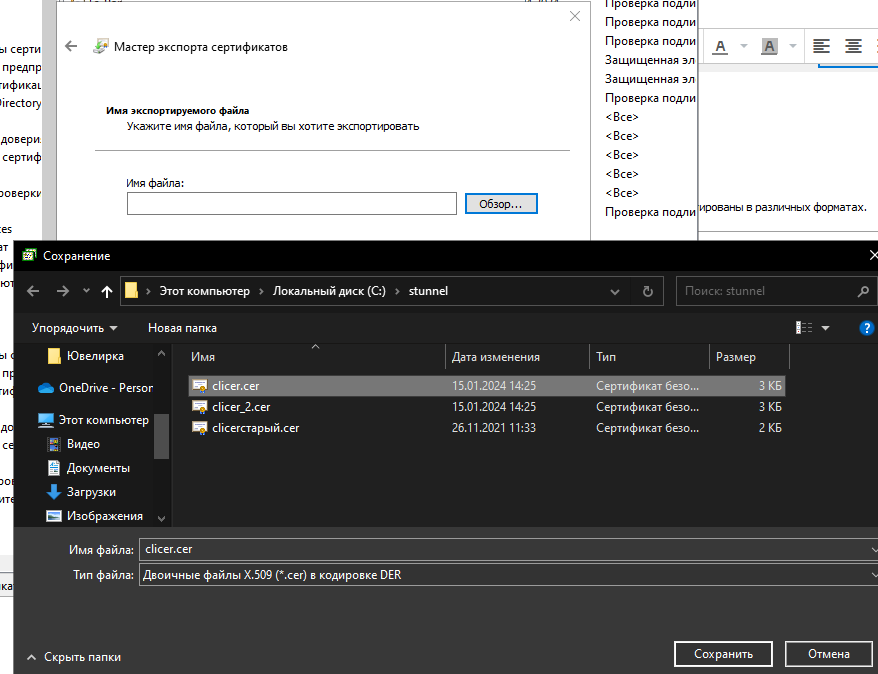Viewport: 878px width, 674px height.
Task: Click clicerстарый.cer certificate icon
Action: (199, 428)
